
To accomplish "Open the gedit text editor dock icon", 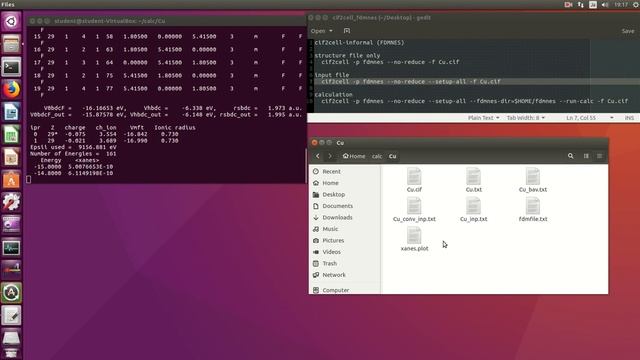I will point(11,316).
